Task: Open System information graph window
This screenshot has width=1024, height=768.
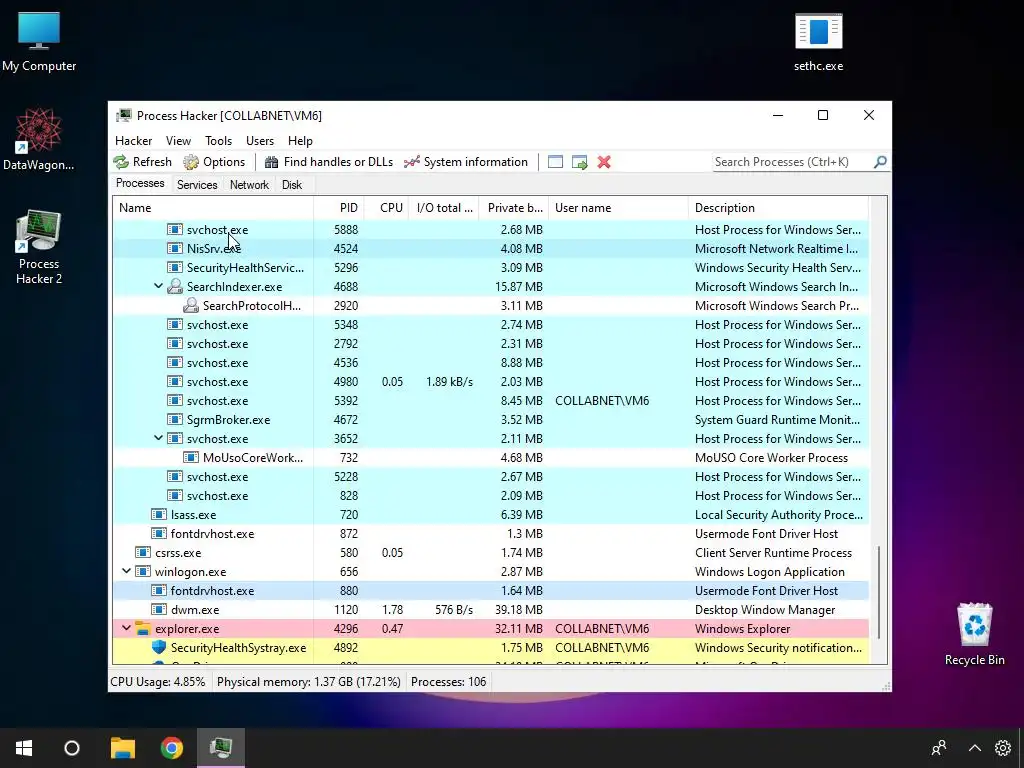Action: point(466,162)
